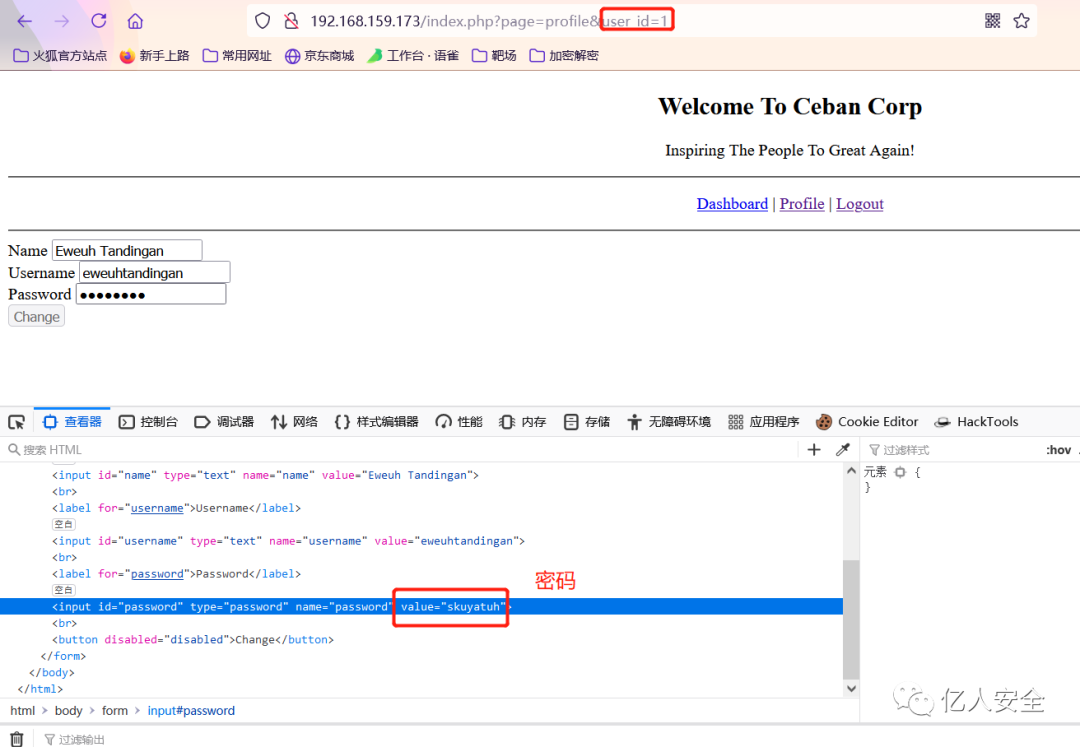Switch to the 控制台 console tab
This screenshot has width=1080, height=747.
click(x=148, y=422)
